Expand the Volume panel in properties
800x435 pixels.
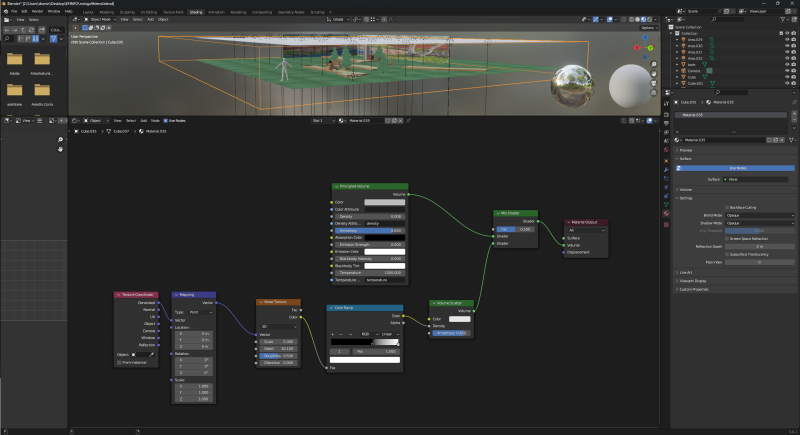[x=684, y=190]
